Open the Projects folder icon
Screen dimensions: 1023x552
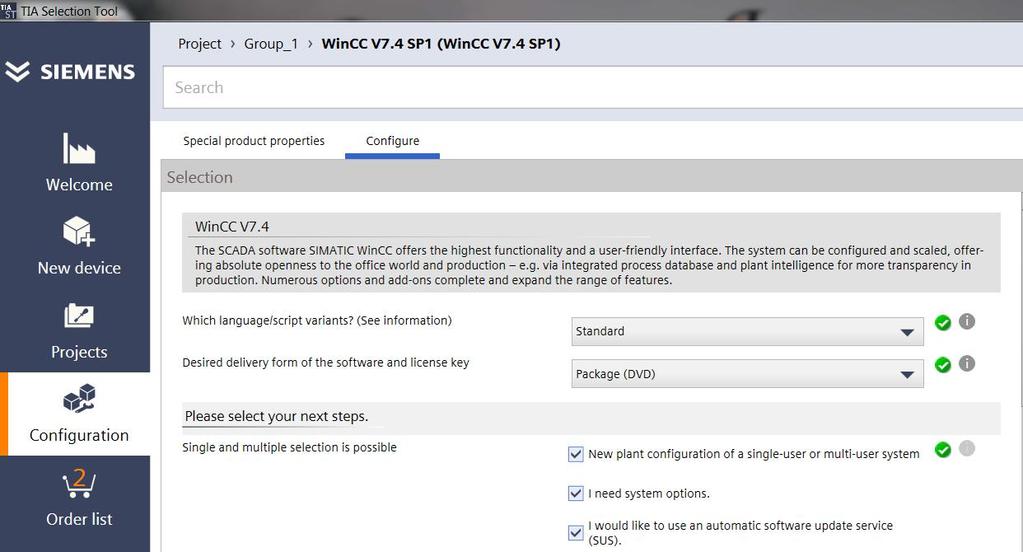[79, 316]
